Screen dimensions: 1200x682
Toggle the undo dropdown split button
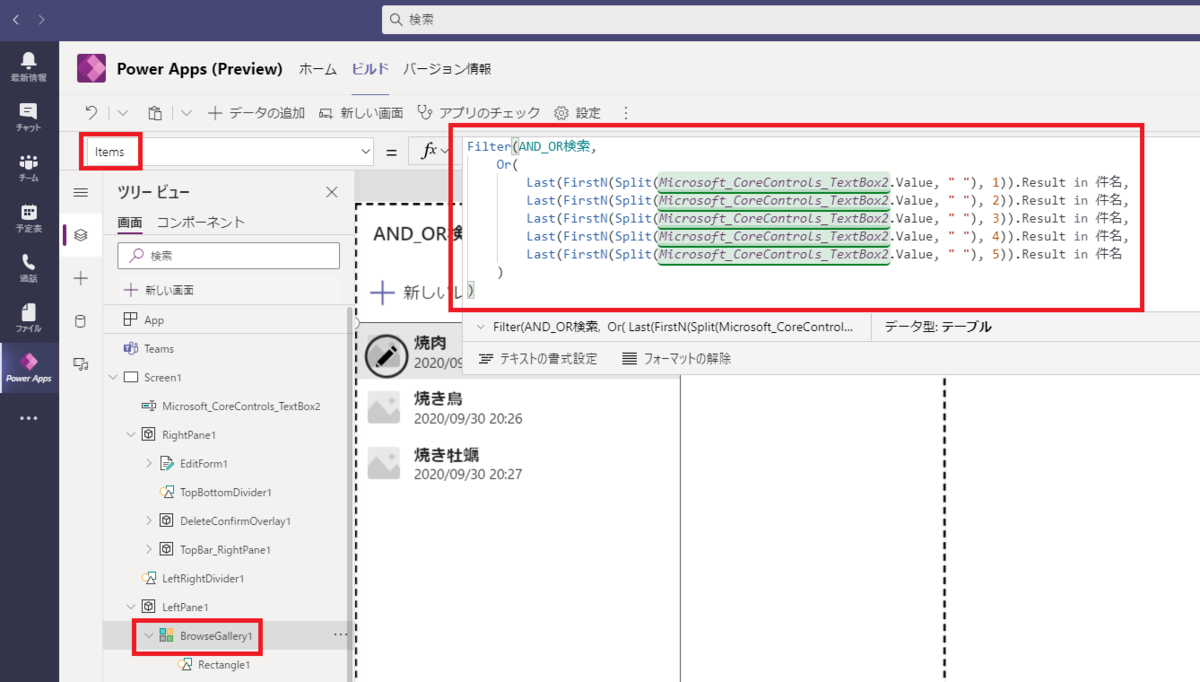coord(121,113)
